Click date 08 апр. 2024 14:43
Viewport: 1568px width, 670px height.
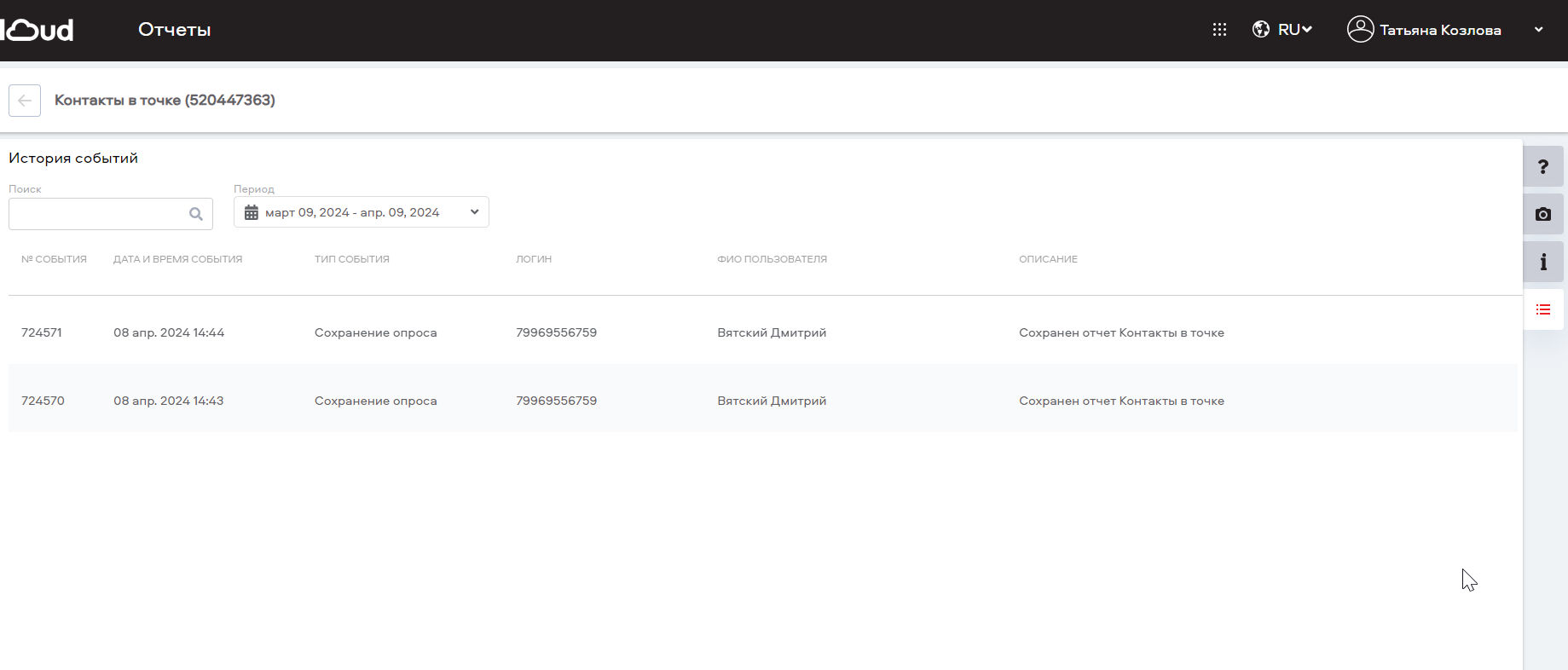click(x=169, y=401)
